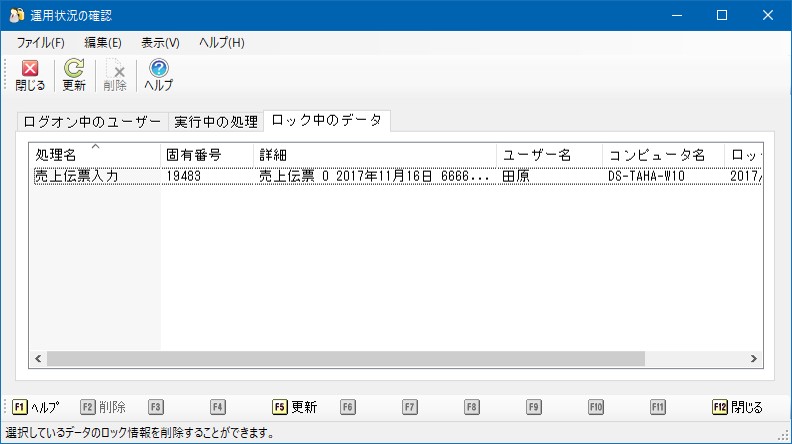The width and height of the screenshot is (792, 444).
Task: Sort by ユーザー名 column header
Action: (550, 155)
